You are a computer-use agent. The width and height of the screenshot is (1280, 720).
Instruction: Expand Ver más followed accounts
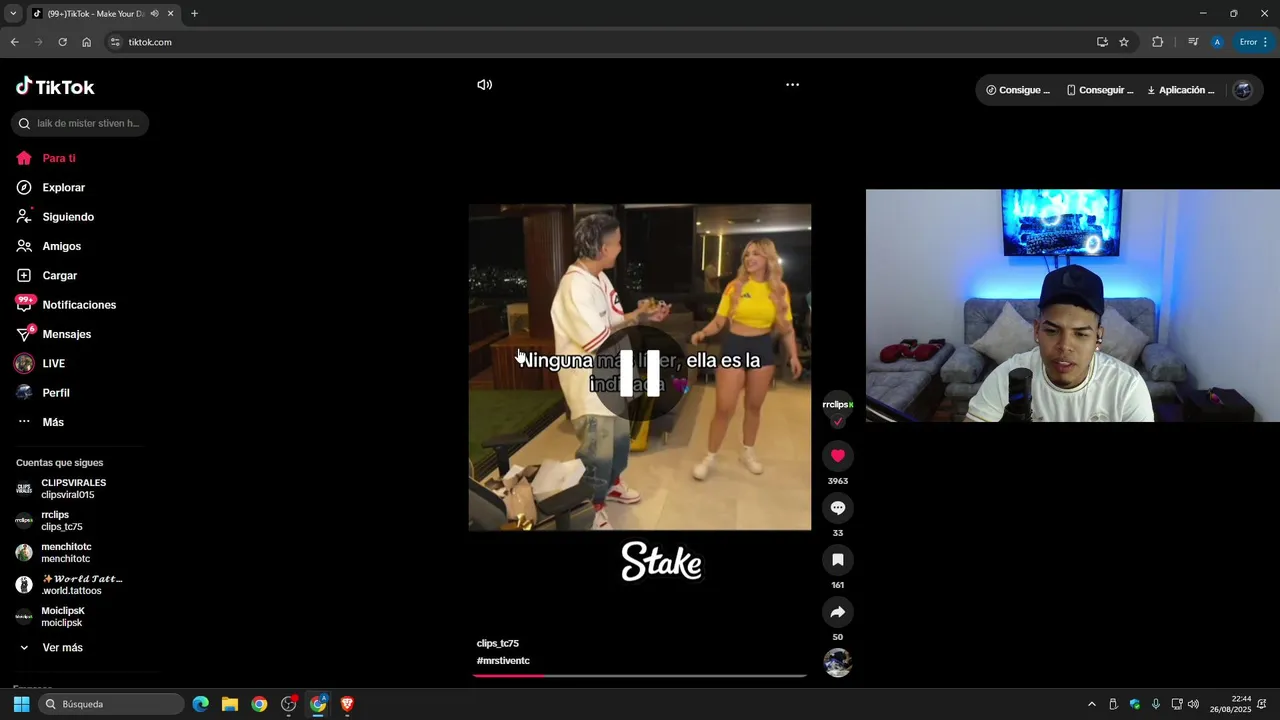pos(52,648)
